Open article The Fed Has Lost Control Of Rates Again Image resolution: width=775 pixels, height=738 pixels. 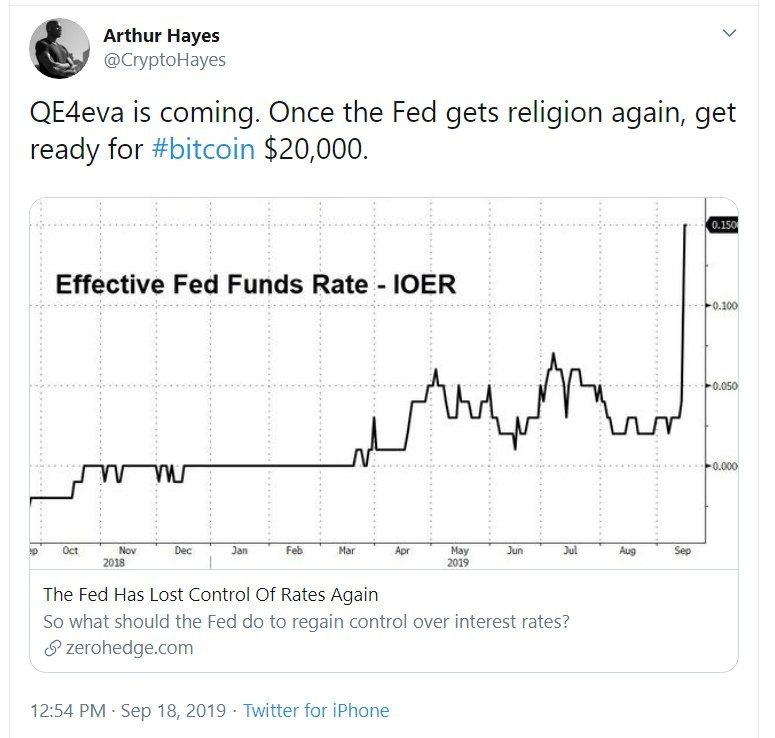click(211, 594)
